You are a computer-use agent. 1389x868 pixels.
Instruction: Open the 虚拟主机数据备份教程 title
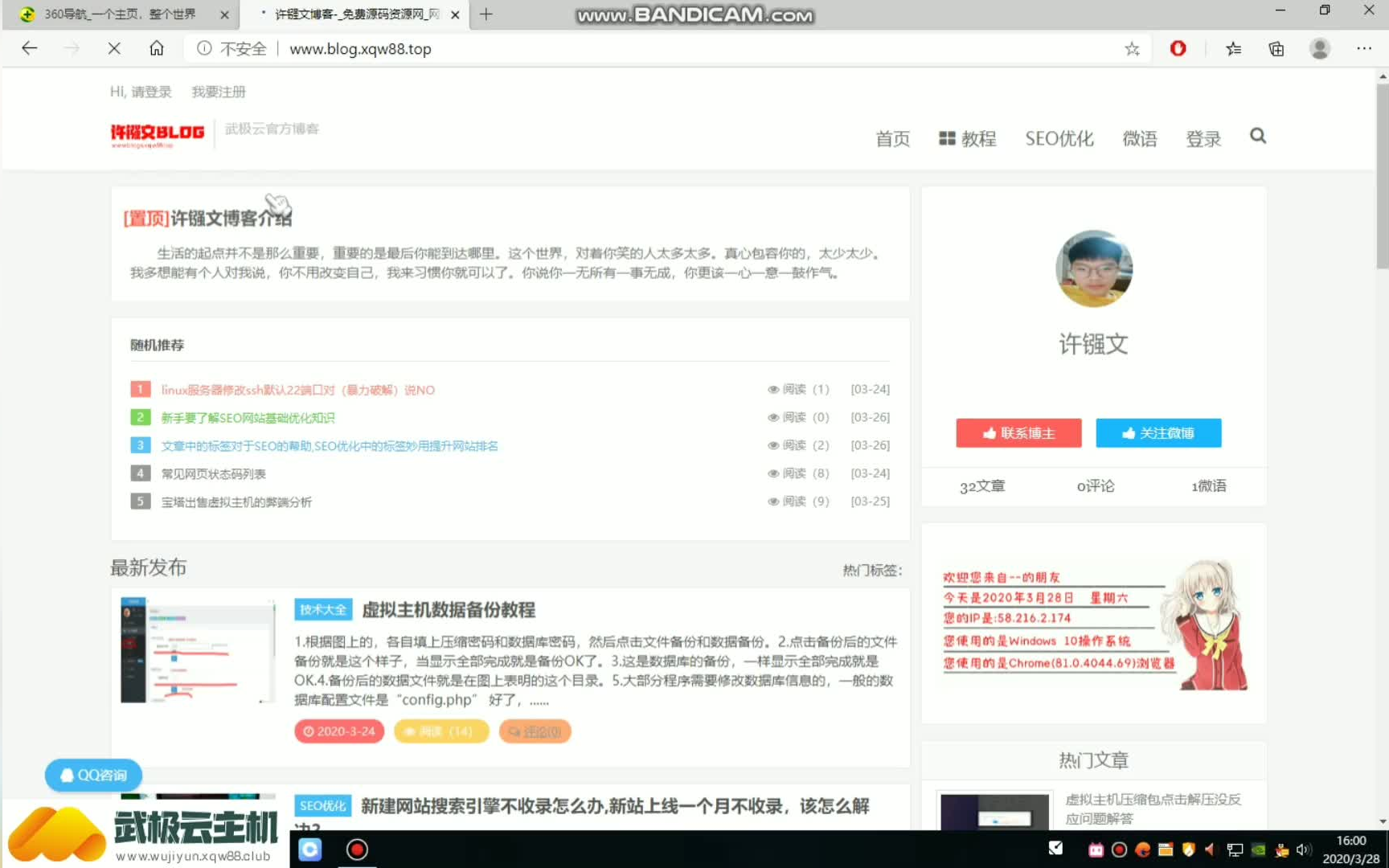click(x=449, y=610)
